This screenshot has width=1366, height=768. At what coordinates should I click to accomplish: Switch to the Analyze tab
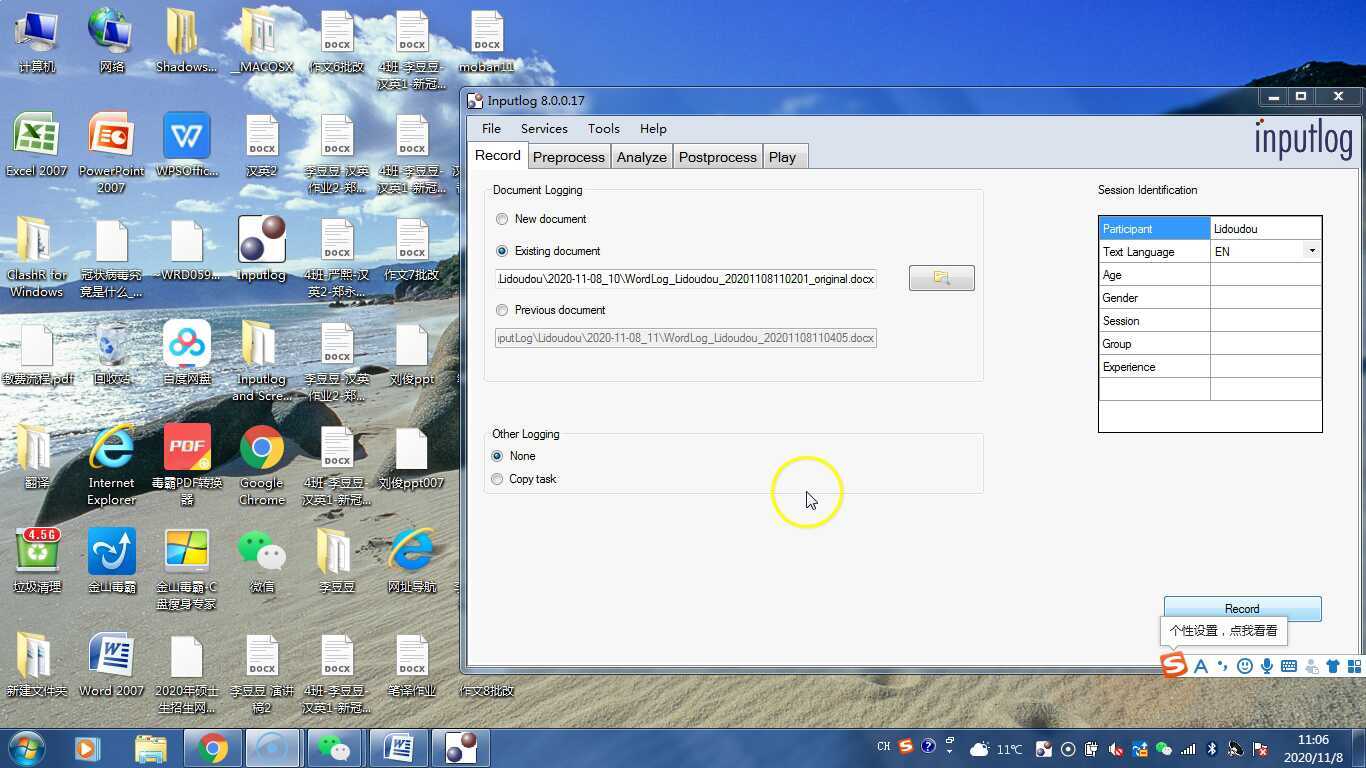641,157
